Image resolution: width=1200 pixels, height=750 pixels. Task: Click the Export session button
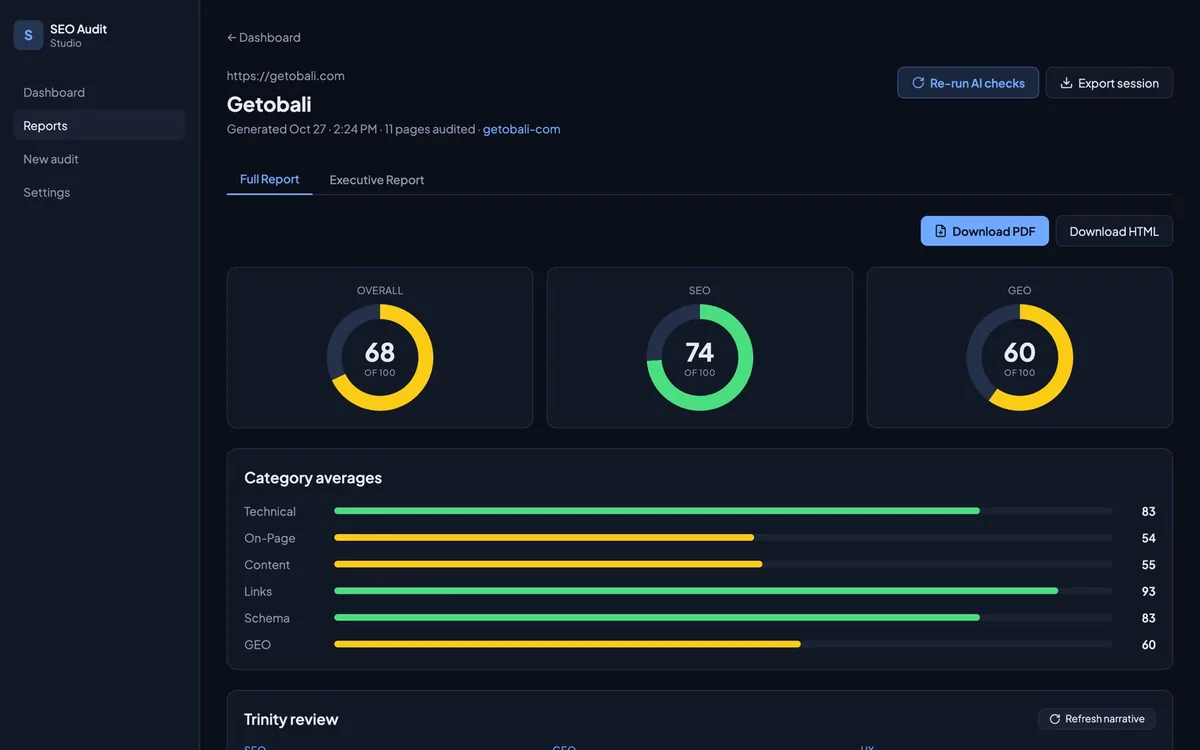point(1109,83)
